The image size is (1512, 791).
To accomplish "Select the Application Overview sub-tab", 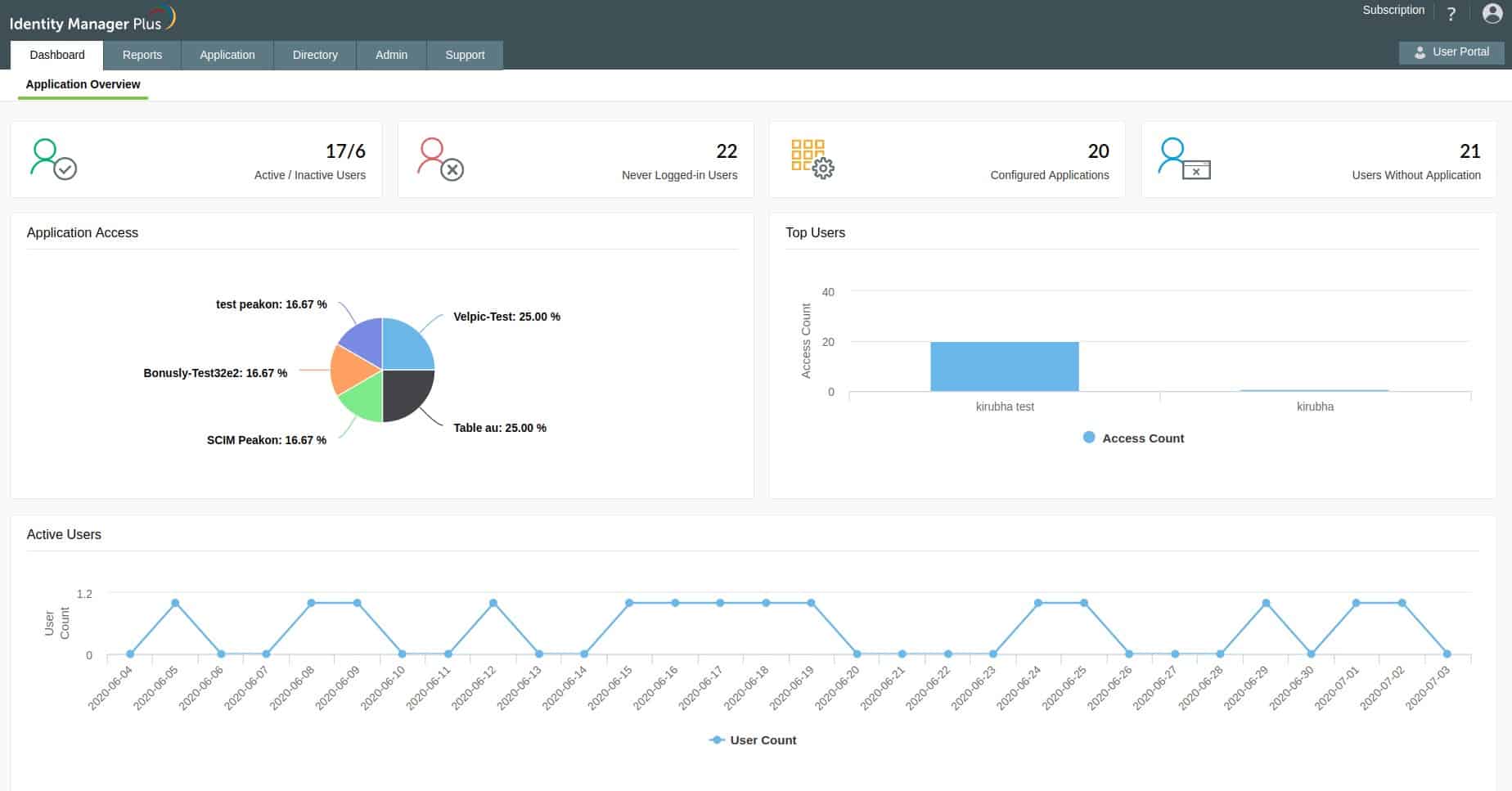I will 83,84.
